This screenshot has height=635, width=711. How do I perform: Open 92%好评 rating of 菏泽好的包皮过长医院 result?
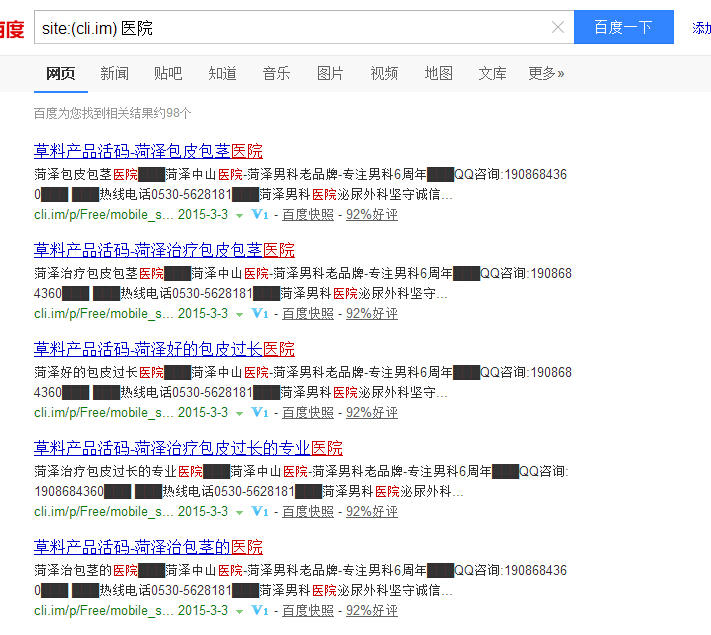point(372,412)
